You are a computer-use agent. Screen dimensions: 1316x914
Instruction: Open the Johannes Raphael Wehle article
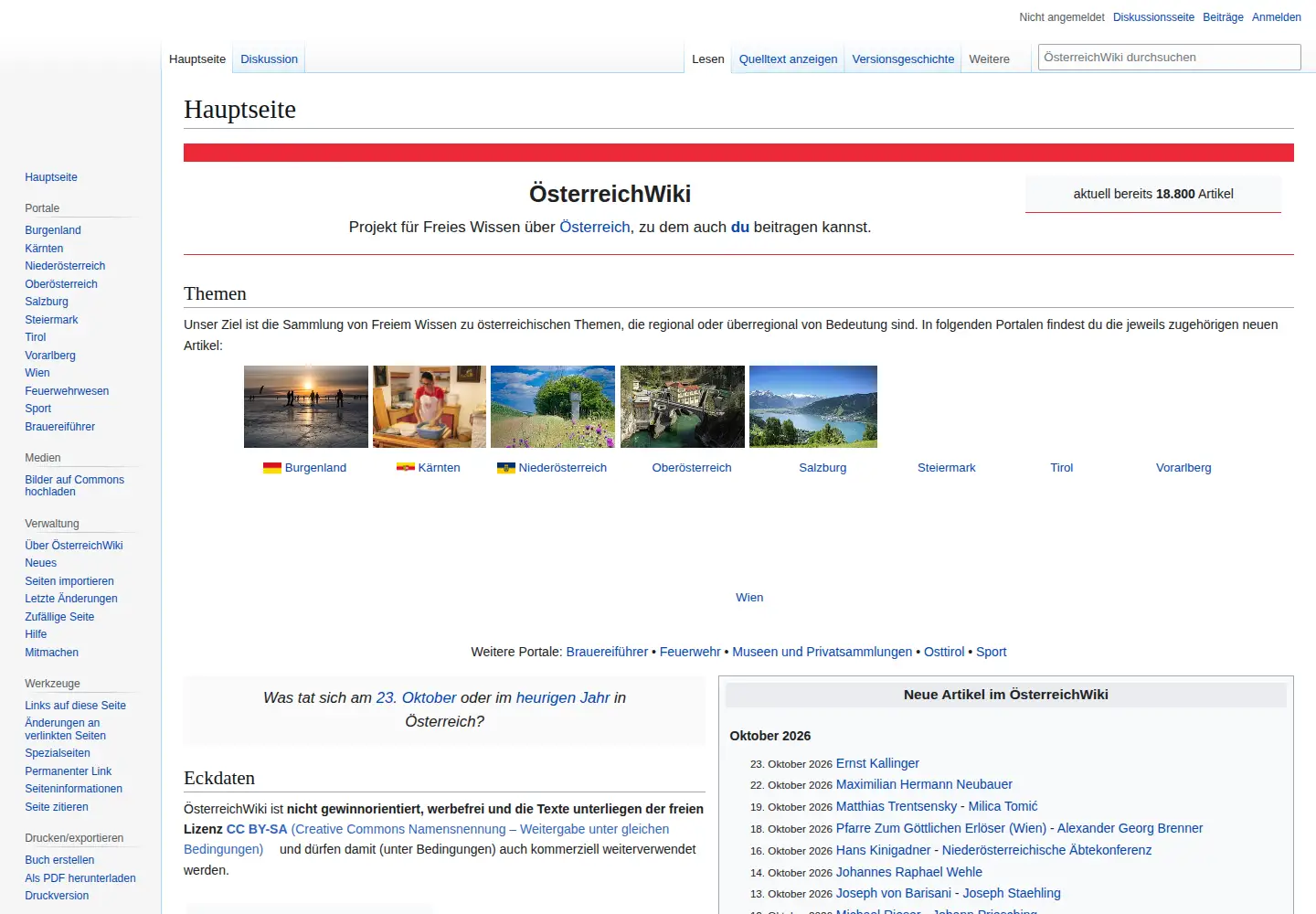tap(909, 872)
